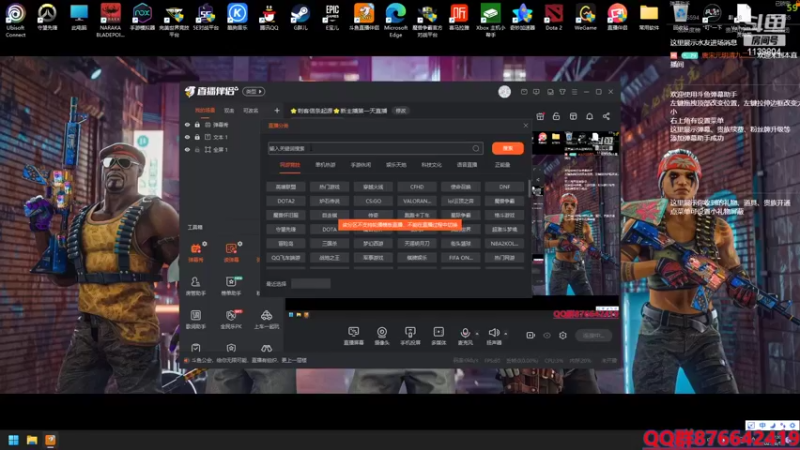
Task: Launch the Nox emulator shortcut
Action: (142, 17)
